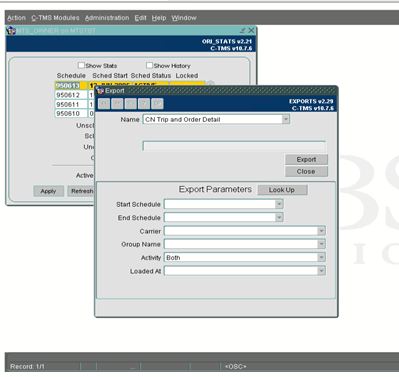Select schedule 950612 row

(x=71, y=95)
